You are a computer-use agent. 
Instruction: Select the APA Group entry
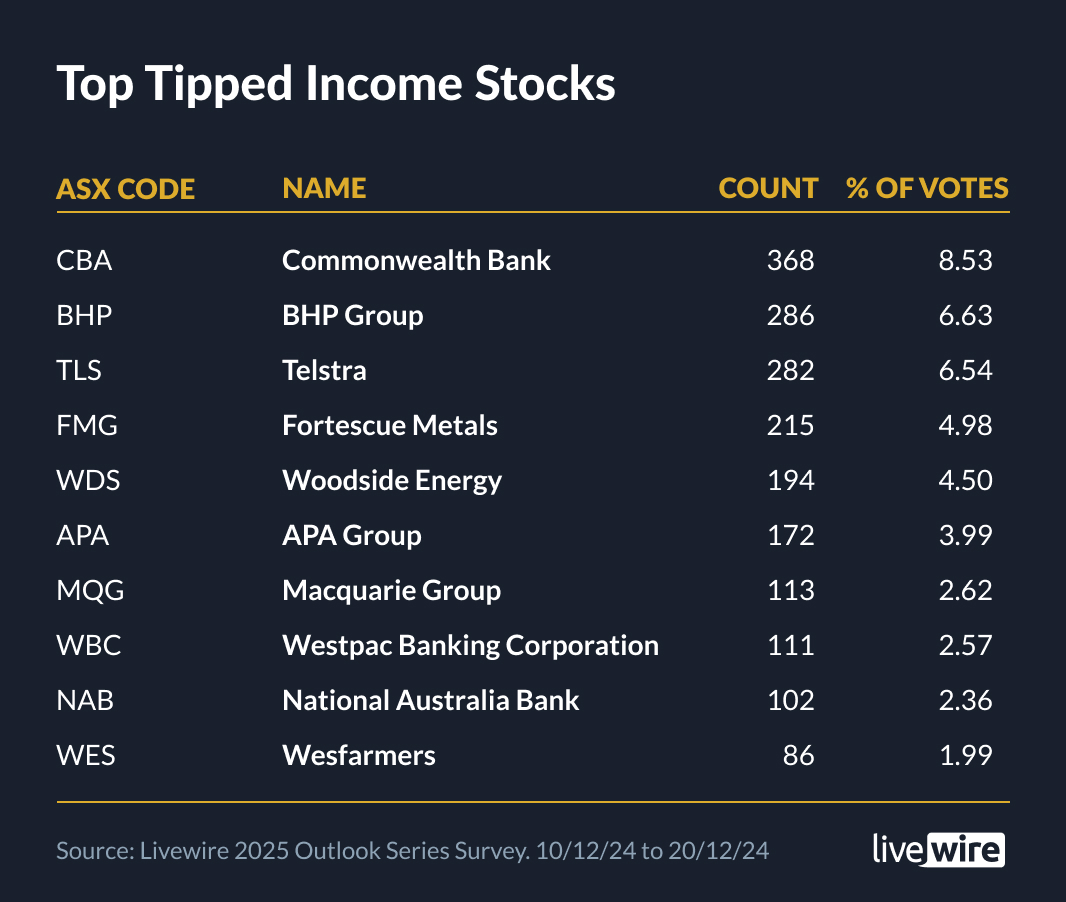click(x=351, y=536)
